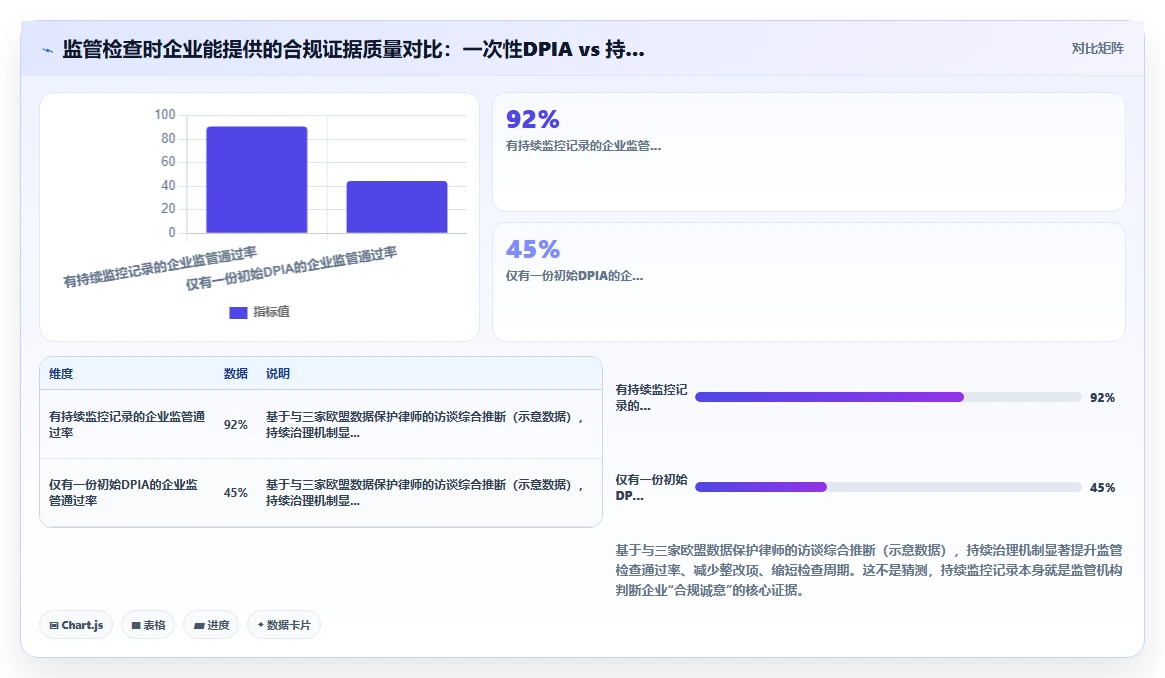Click chart axis label 仅有一份初始DPIA的企业监管通过率

pos(291,268)
